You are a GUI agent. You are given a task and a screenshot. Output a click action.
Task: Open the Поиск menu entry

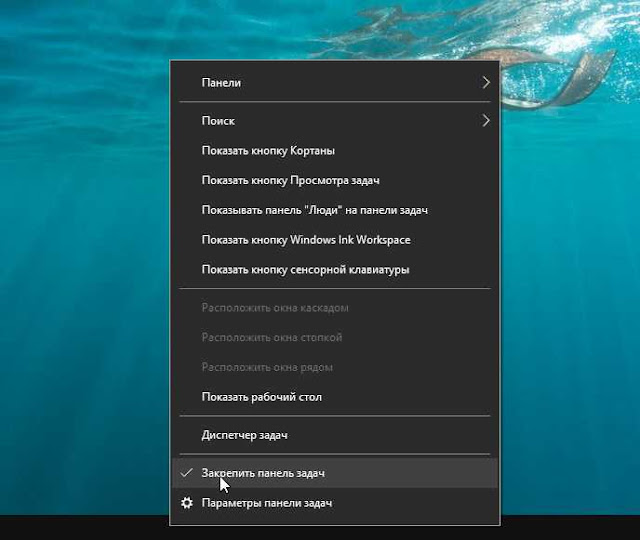point(334,120)
